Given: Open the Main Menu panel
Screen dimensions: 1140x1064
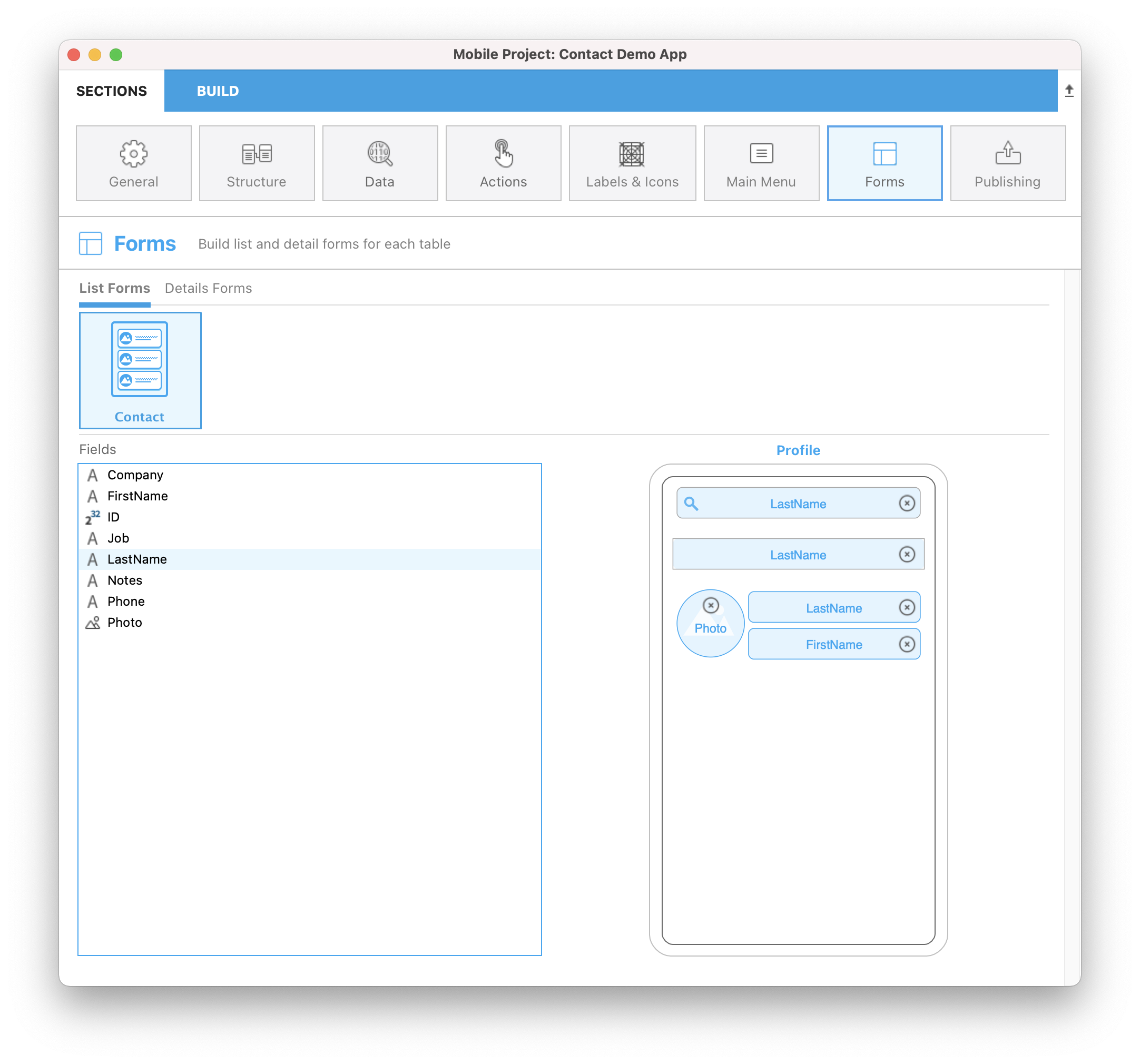Looking at the screenshot, I should pos(761,162).
